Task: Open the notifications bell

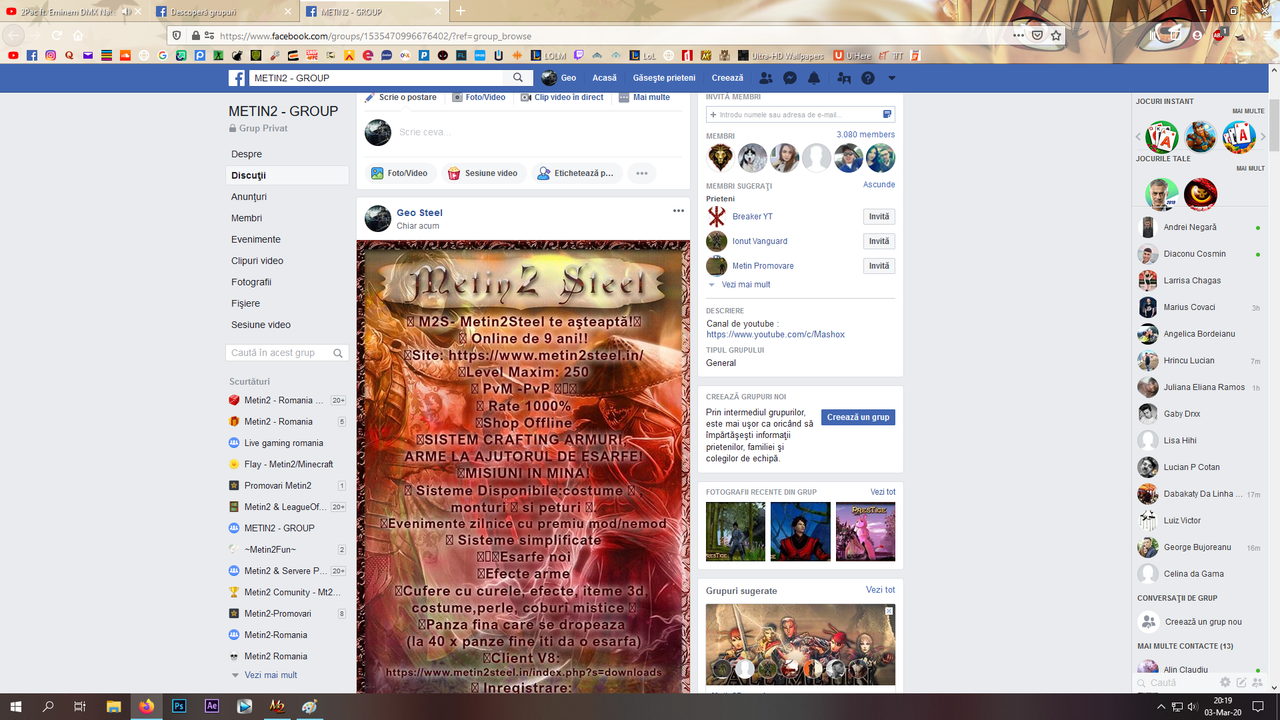Action: tap(814, 78)
